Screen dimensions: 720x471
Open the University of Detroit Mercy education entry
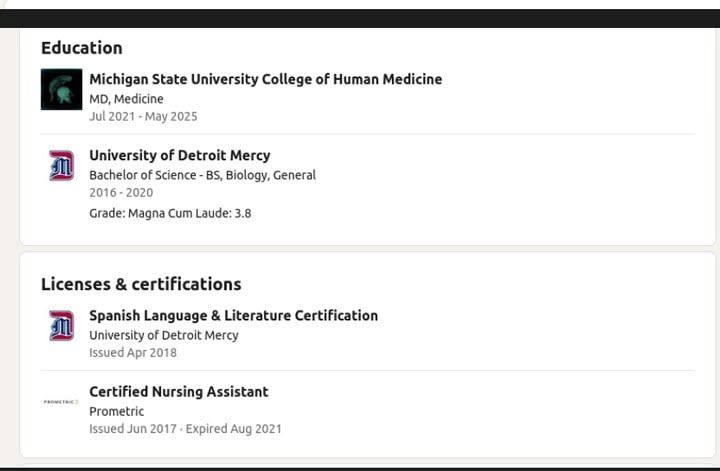pos(180,155)
